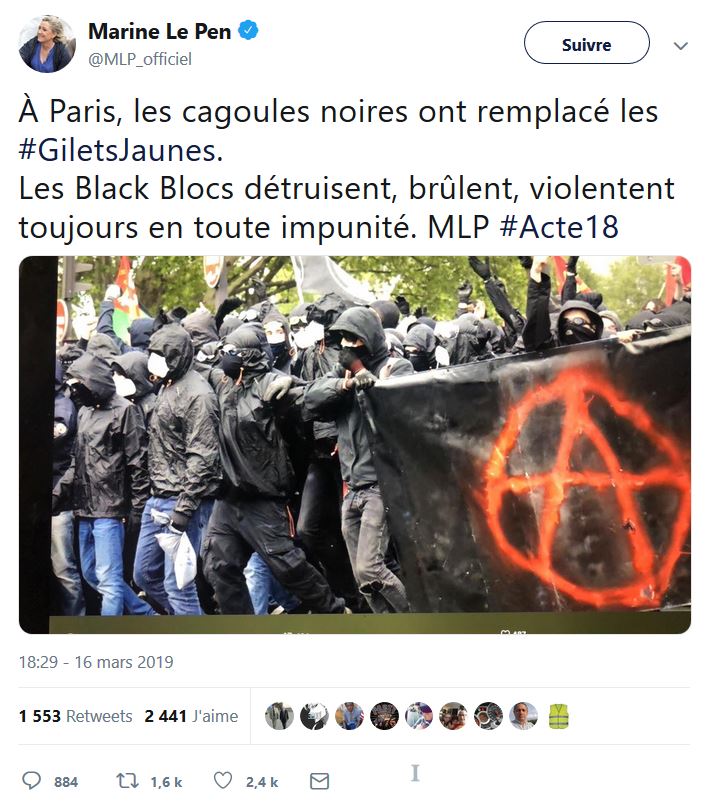Image resolution: width=706 pixels, height=805 pixels.
Task: Open the black bloc protest photo
Action: coord(355,445)
